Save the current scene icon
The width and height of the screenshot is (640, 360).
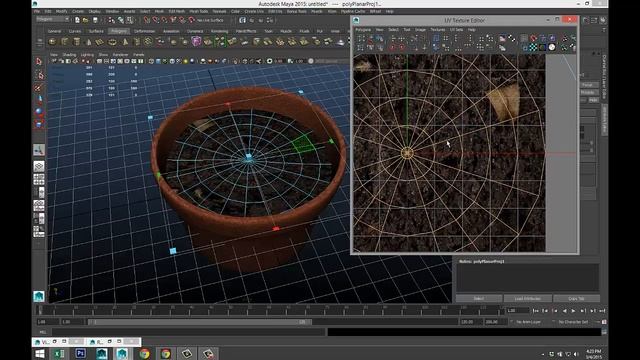coord(95,20)
